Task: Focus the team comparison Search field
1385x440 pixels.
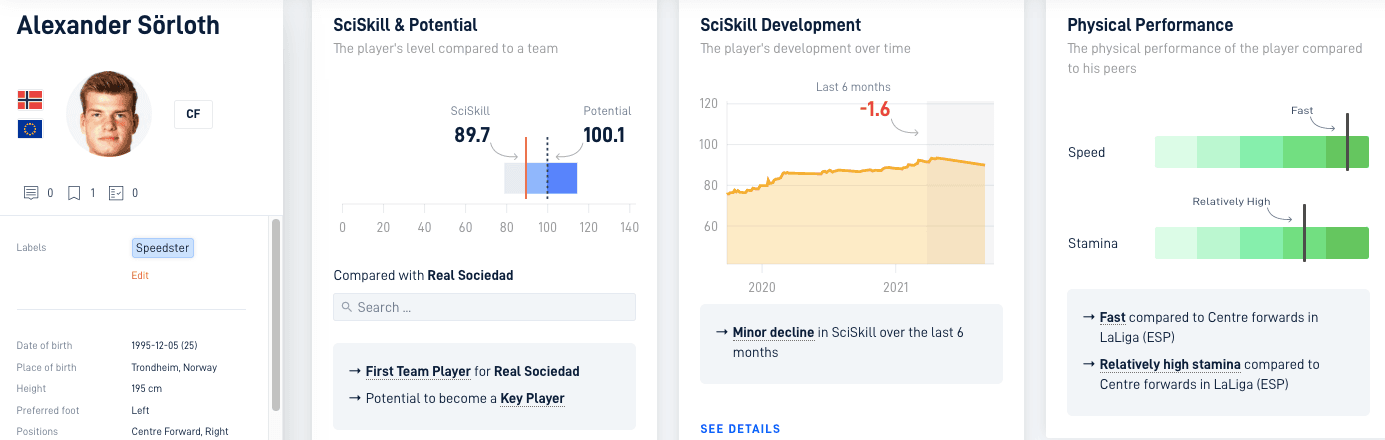Action: click(x=484, y=307)
